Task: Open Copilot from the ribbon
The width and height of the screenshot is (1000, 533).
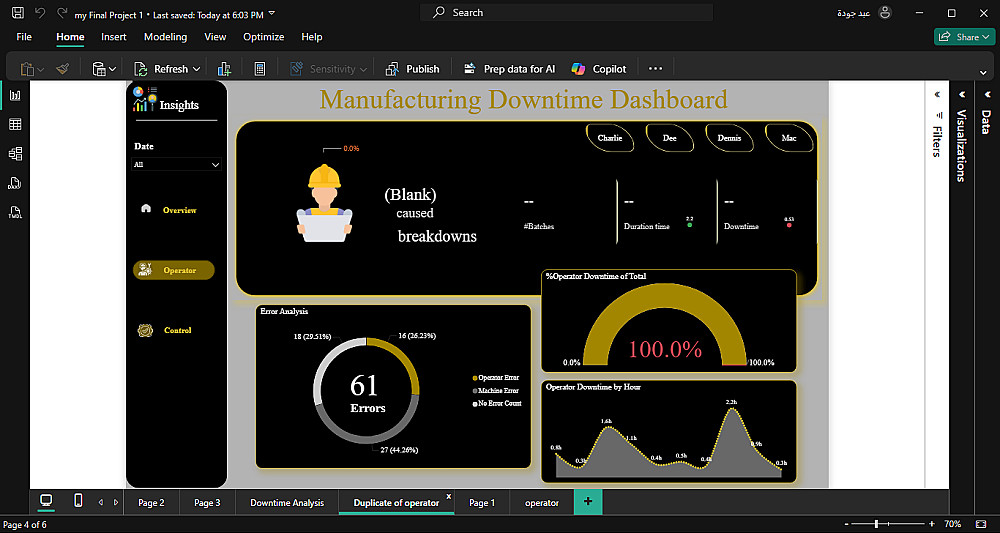Action: pyautogui.click(x=599, y=69)
